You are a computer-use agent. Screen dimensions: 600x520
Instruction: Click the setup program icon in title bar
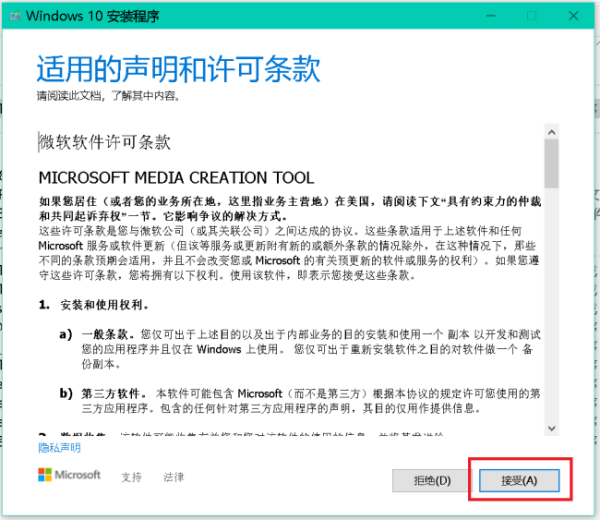point(13,16)
